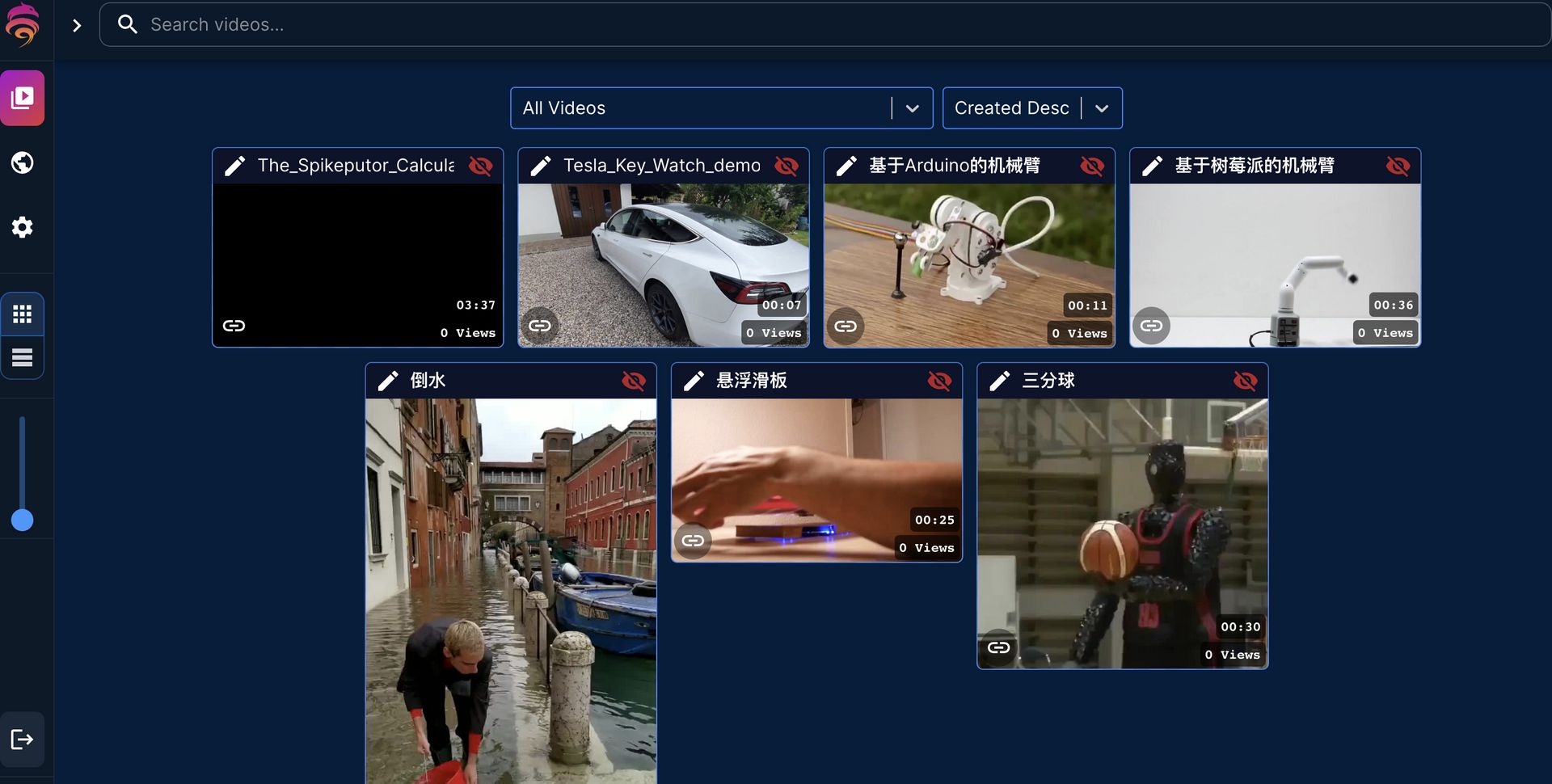
Task: Toggle visibility of 基于Arduino的机械臂 video
Action: tap(1092, 166)
